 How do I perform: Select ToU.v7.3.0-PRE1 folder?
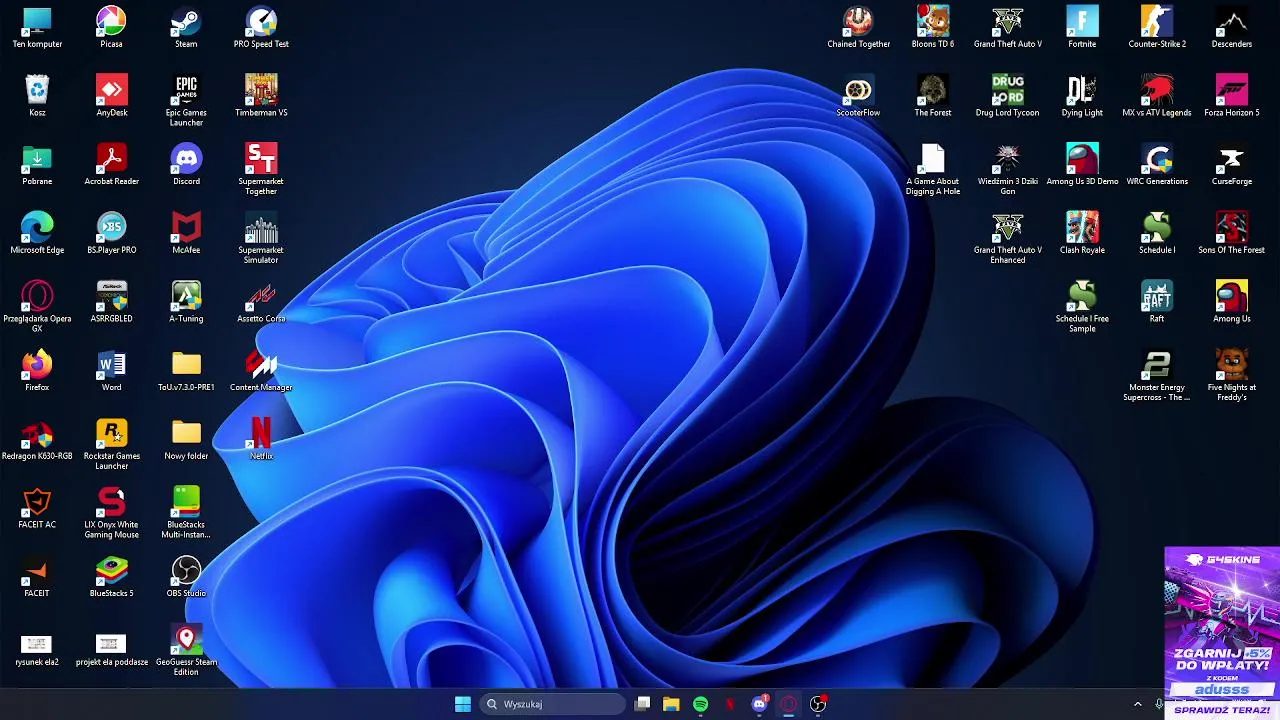[186, 371]
